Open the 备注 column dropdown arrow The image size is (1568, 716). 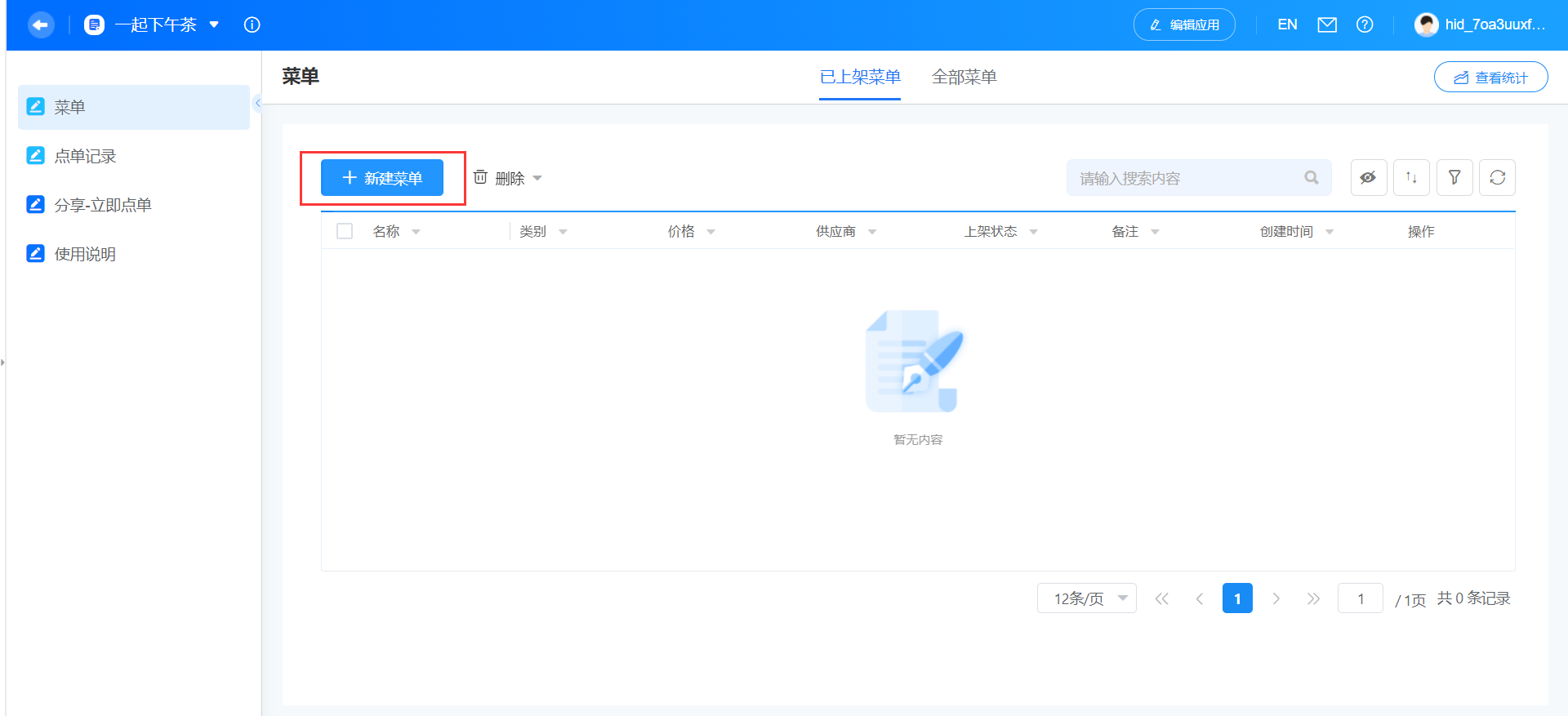pyautogui.click(x=1155, y=232)
